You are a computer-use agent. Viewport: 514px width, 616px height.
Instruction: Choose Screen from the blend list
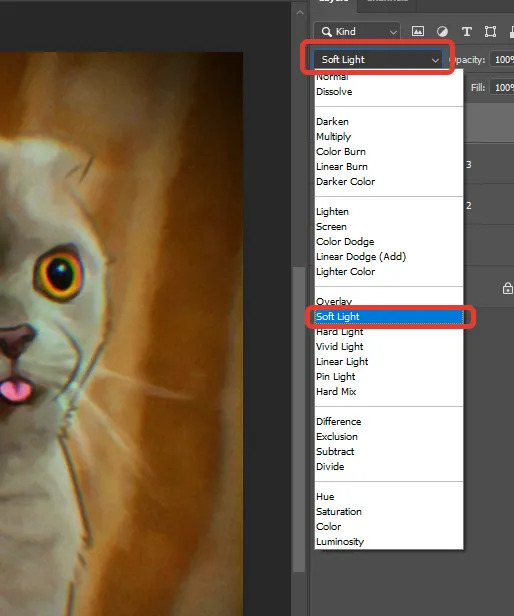click(x=331, y=227)
